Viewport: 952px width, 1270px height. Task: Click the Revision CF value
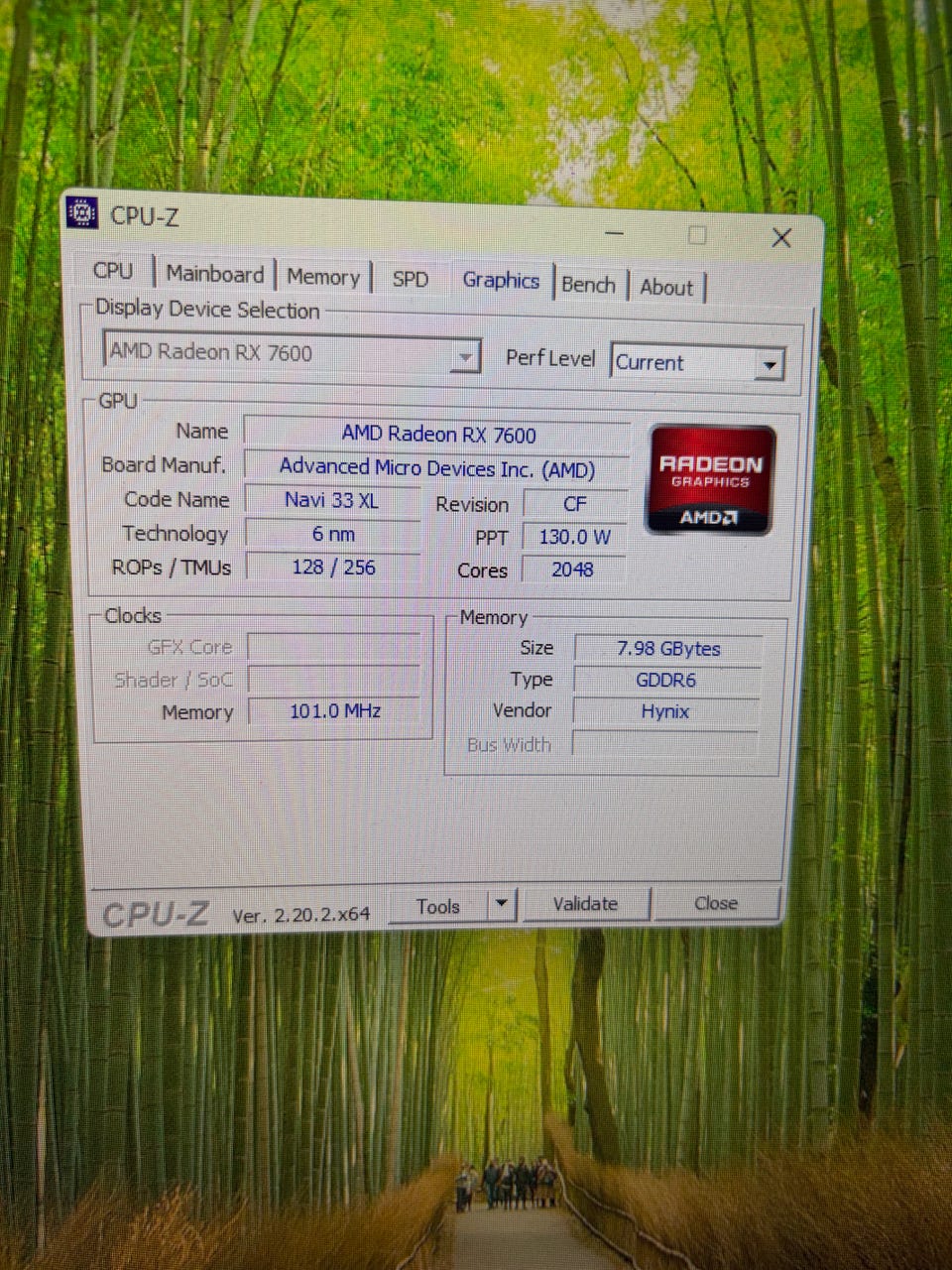[x=574, y=504]
